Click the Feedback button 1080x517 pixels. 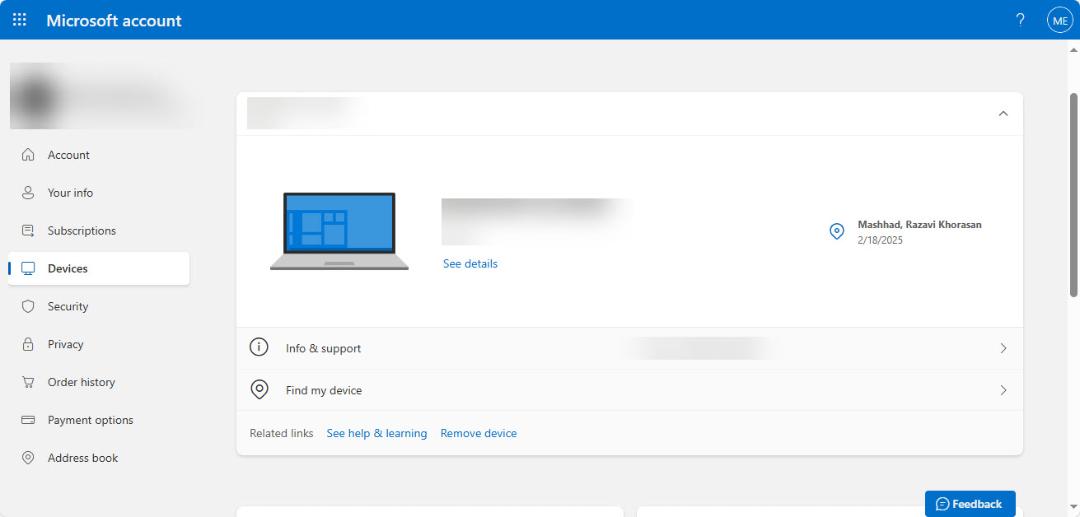point(970,504)
